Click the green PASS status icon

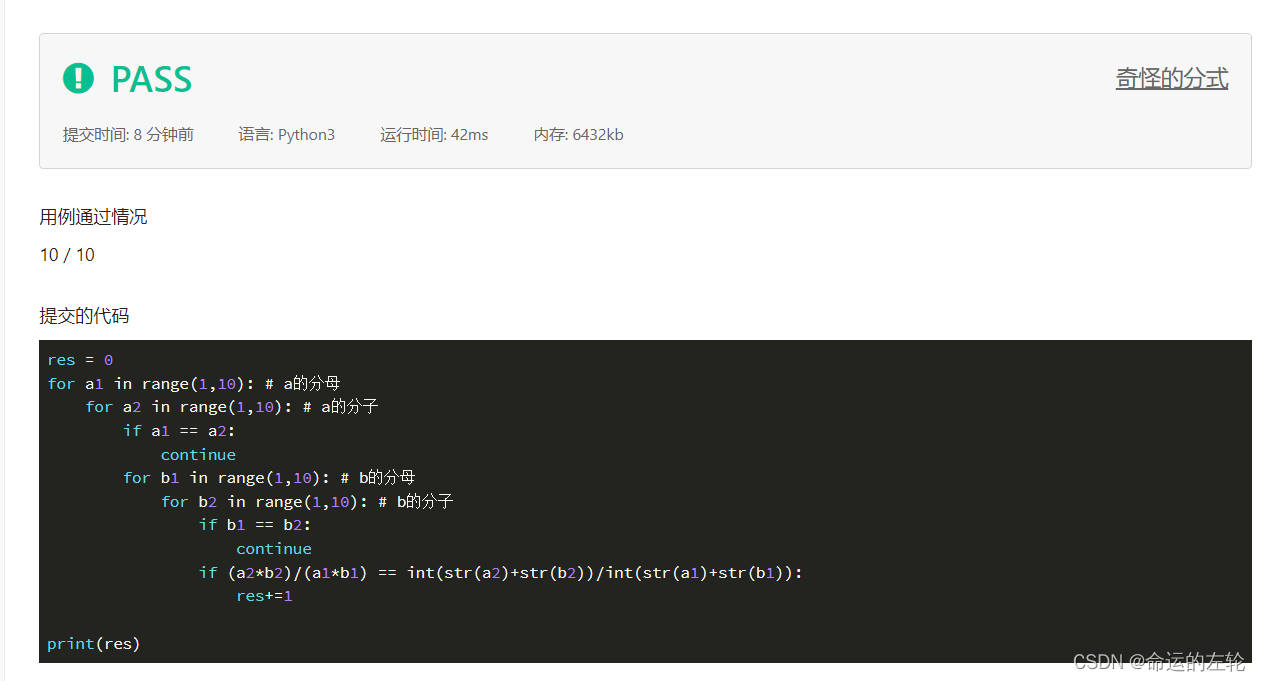(x=78, y=78)
